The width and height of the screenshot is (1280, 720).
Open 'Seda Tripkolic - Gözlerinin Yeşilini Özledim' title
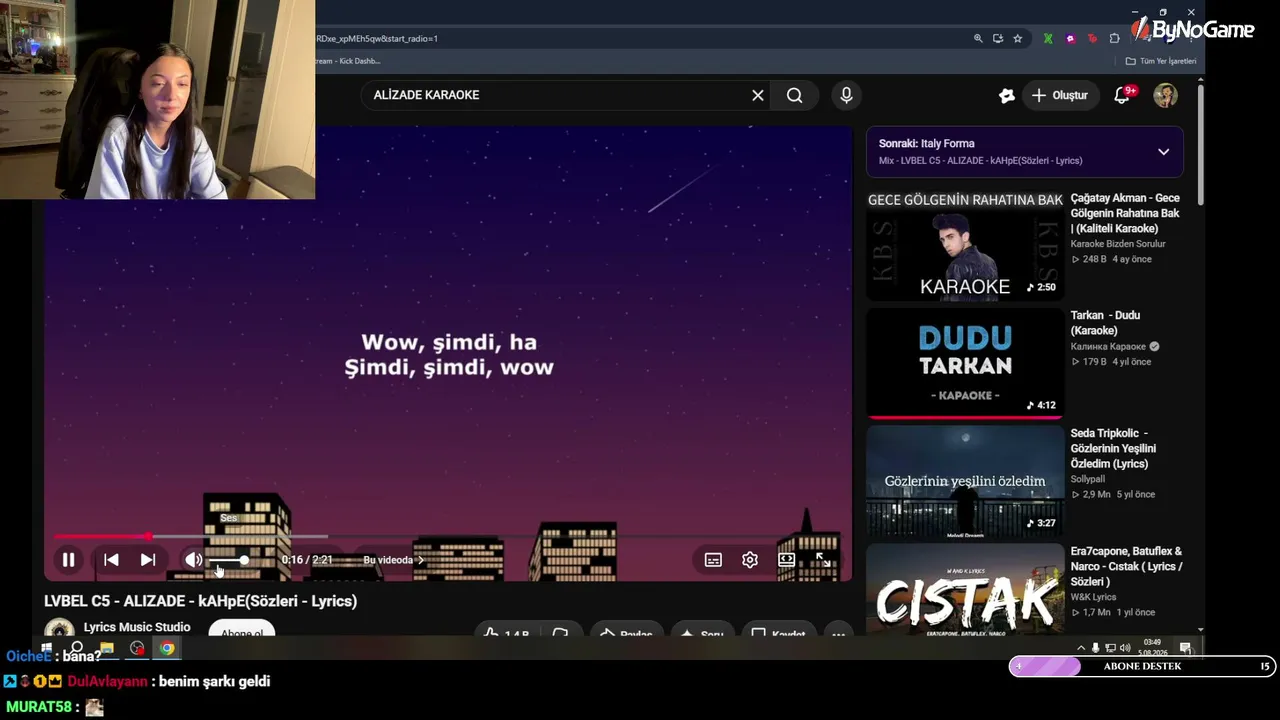(1113, 448)
